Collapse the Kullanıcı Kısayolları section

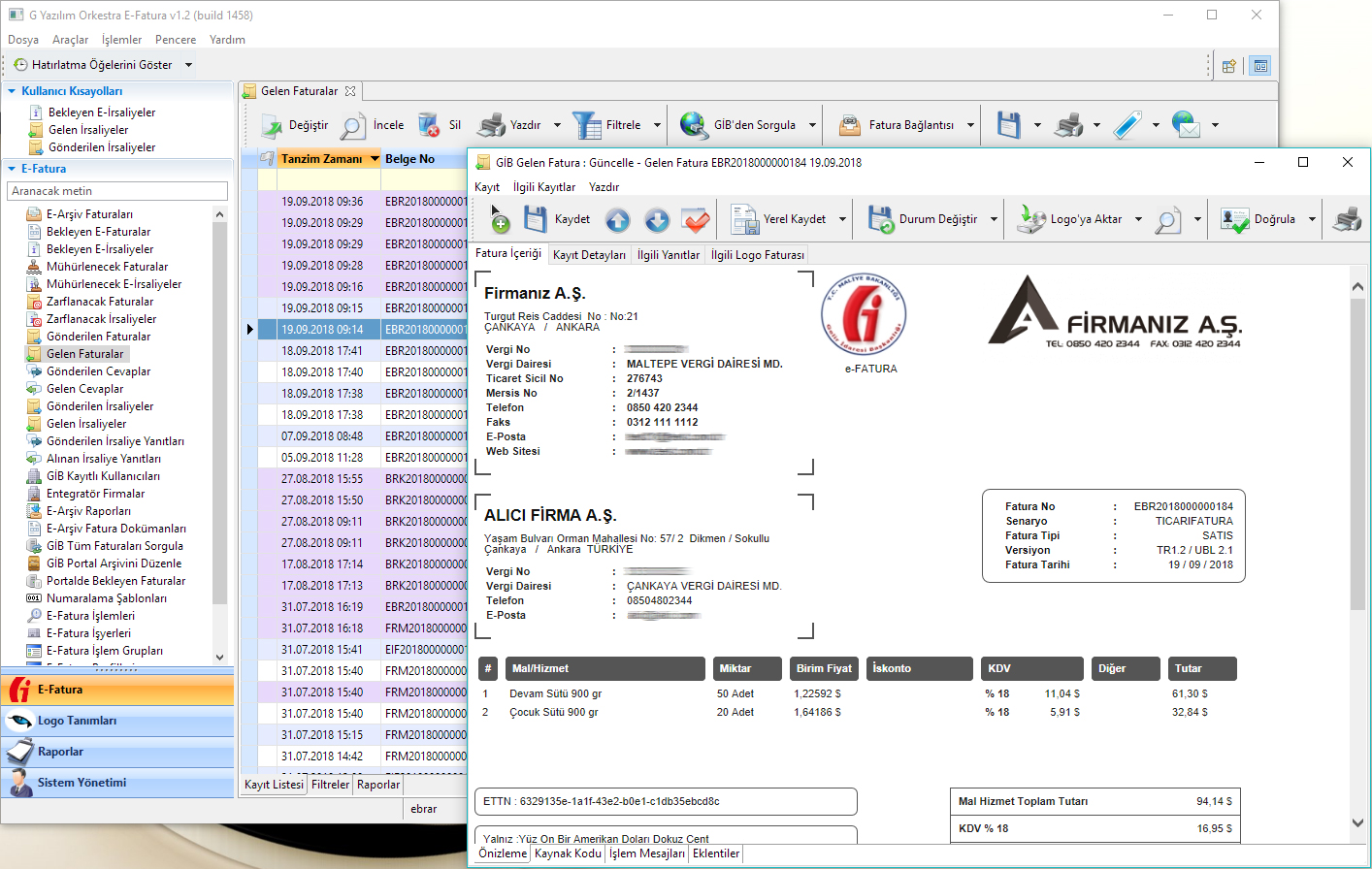(12, 91)
